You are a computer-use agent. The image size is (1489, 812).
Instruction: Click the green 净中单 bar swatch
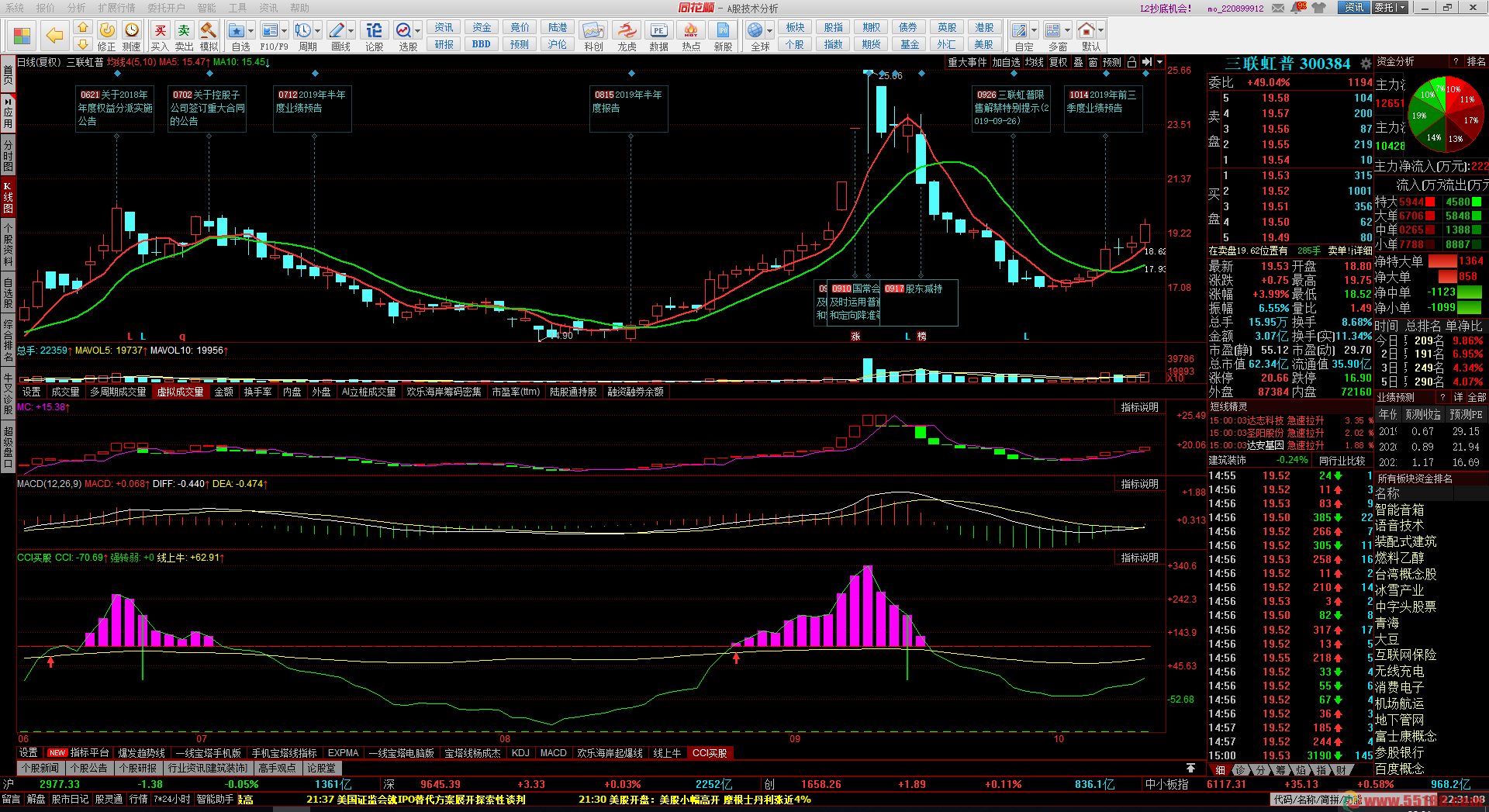1470,292
